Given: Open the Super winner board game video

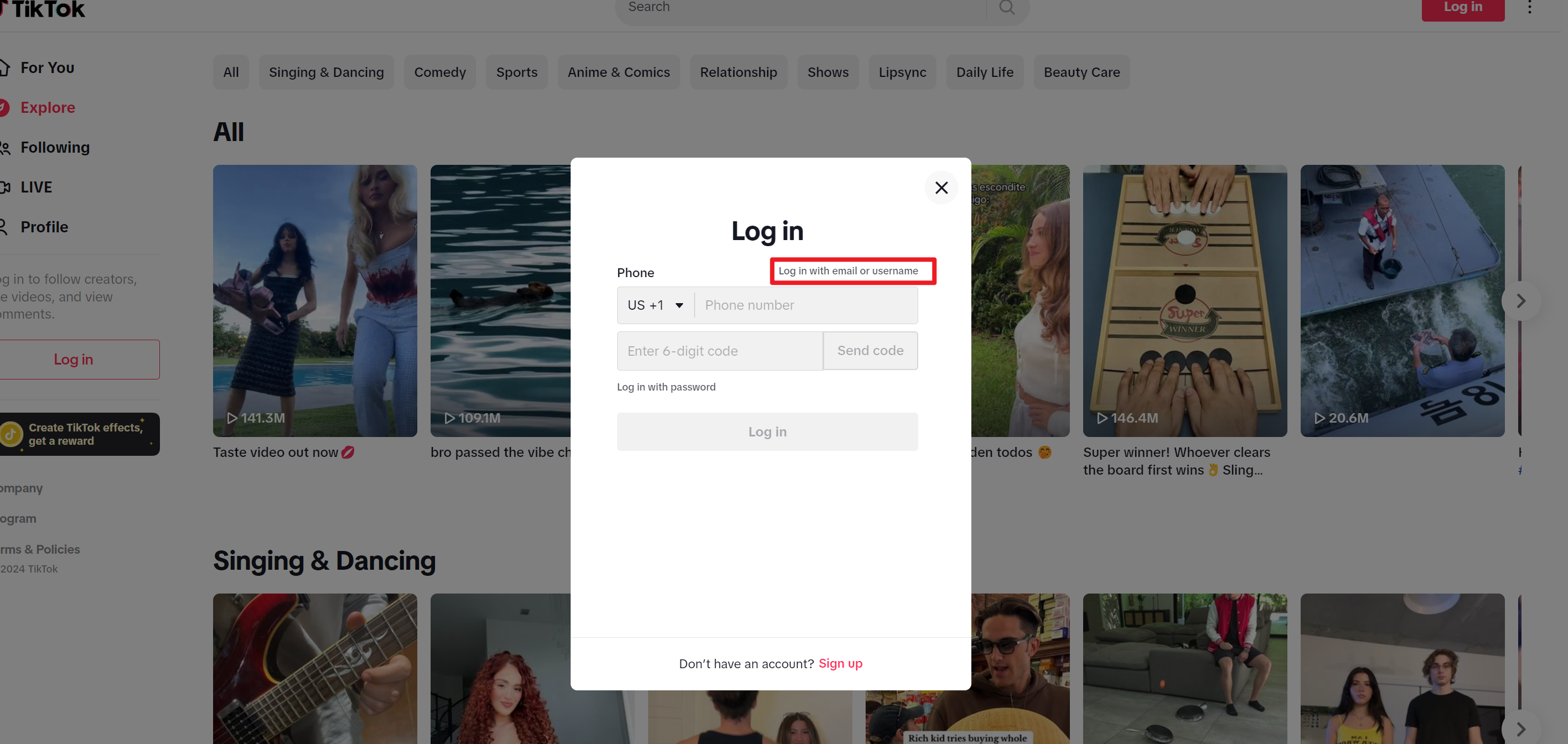Looking at the screenshot, I should [x=1184, y=300].
